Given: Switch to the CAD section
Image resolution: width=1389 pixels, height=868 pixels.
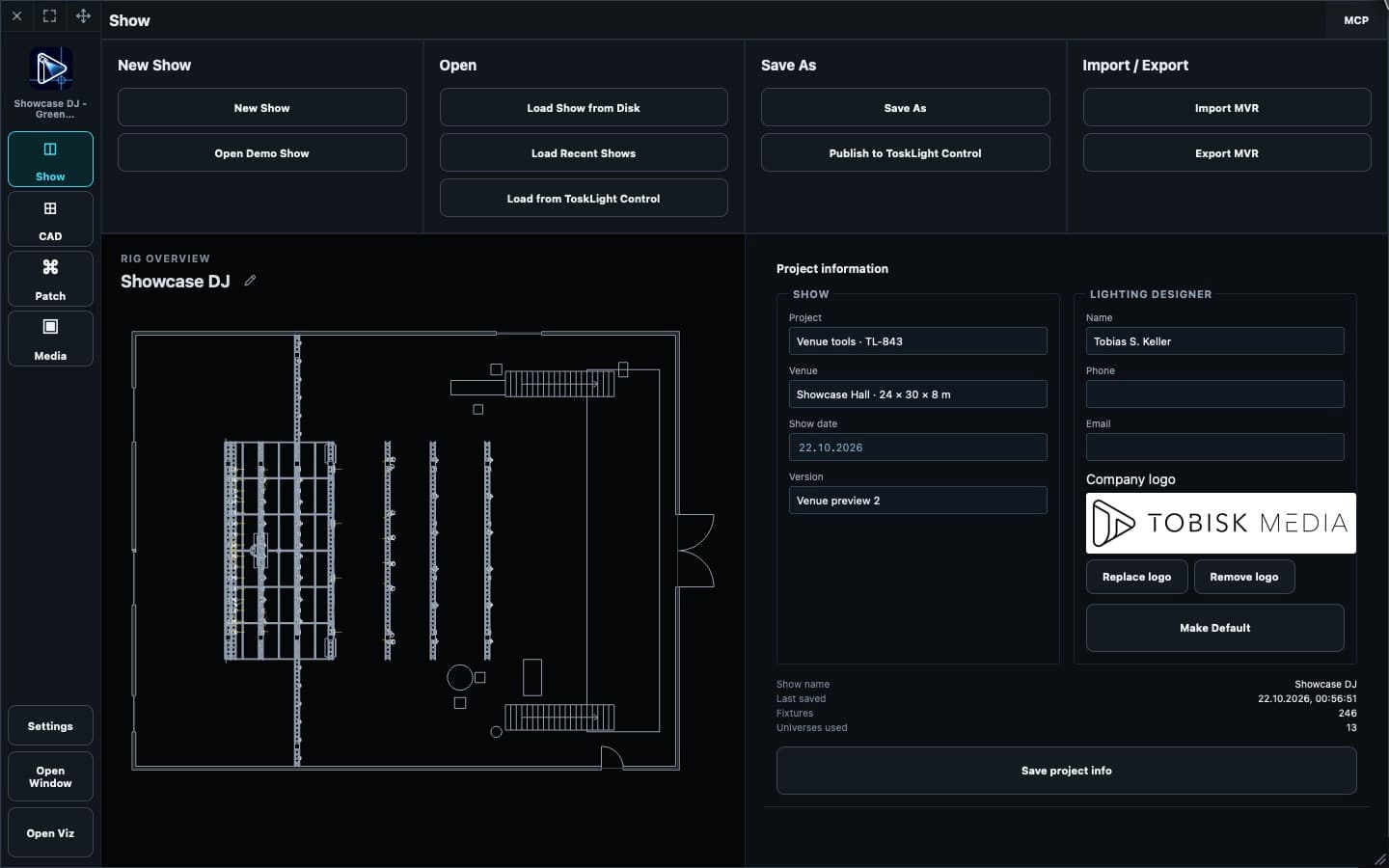Looking at the screenshot, I should coord(50,219).
